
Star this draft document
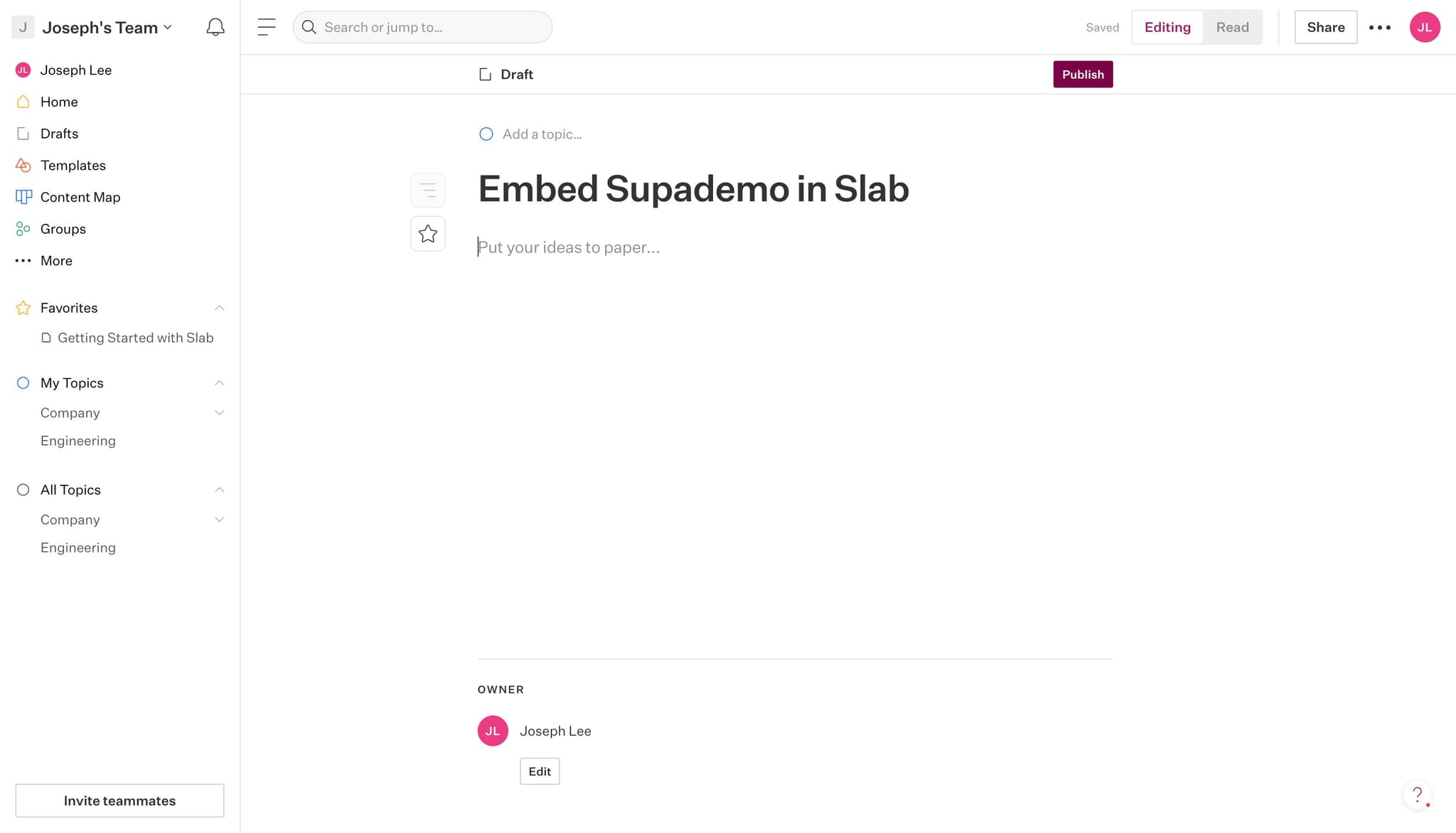427,233
